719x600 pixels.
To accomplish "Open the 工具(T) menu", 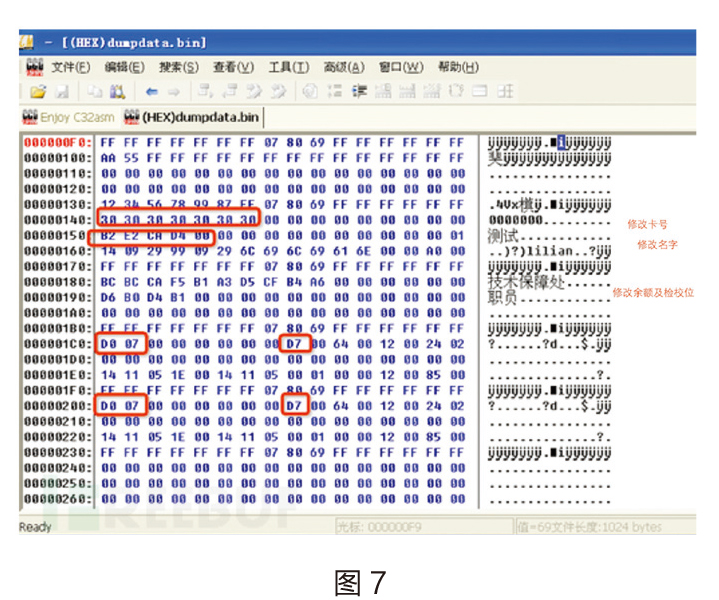I will click(x=288, y=67).
